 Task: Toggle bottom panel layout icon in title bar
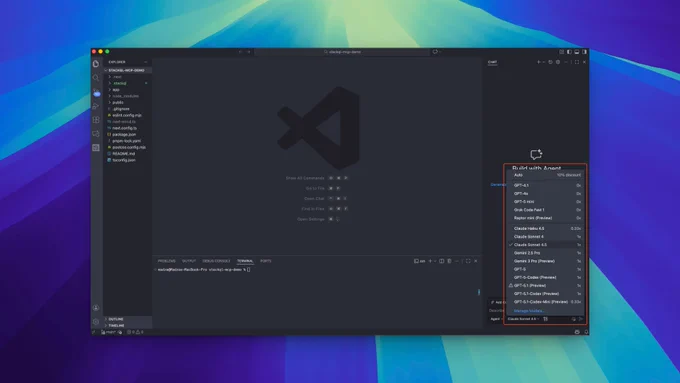[577, 52]
